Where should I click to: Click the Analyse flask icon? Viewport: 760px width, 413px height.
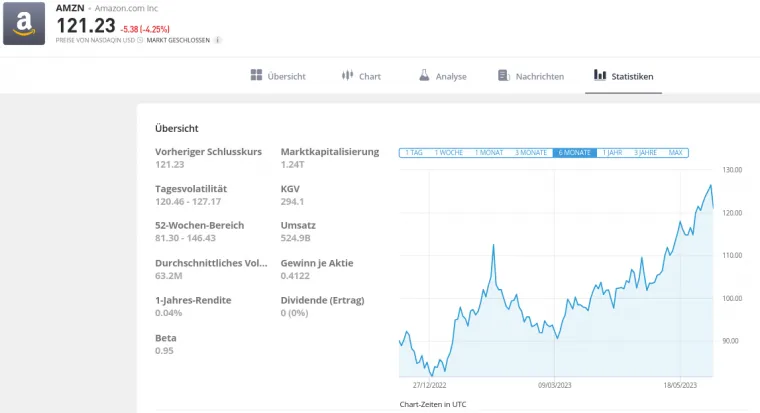pos(424,75)
